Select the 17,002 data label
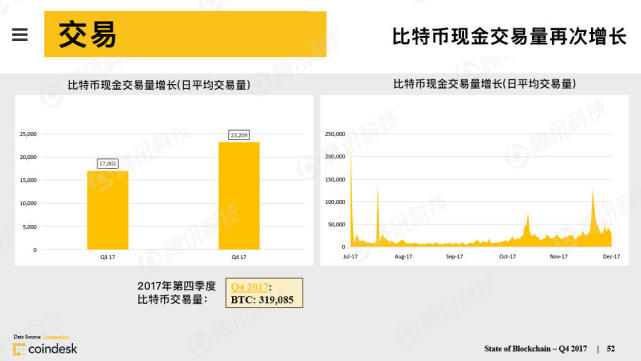The width and height of the screenshot is (641, 361). click(108, 164)
